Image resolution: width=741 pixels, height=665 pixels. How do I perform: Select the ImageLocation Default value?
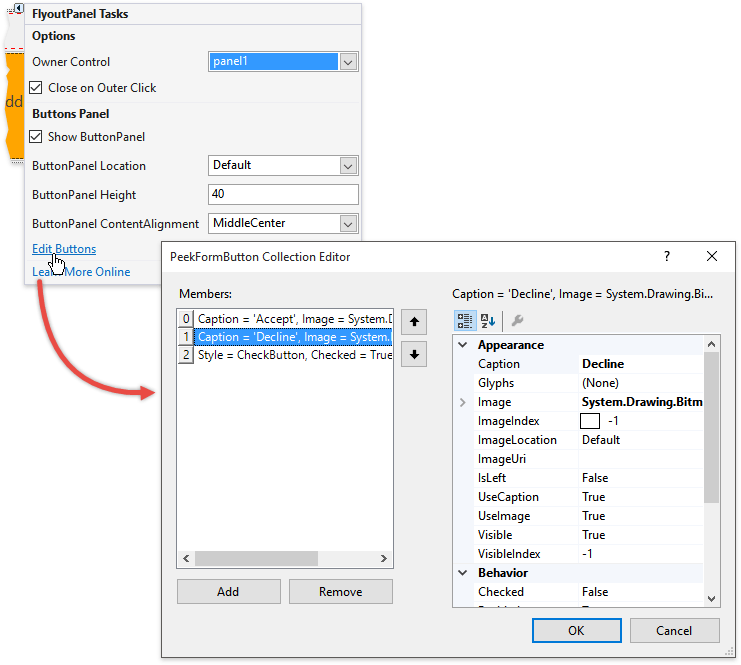coord(601,440)
